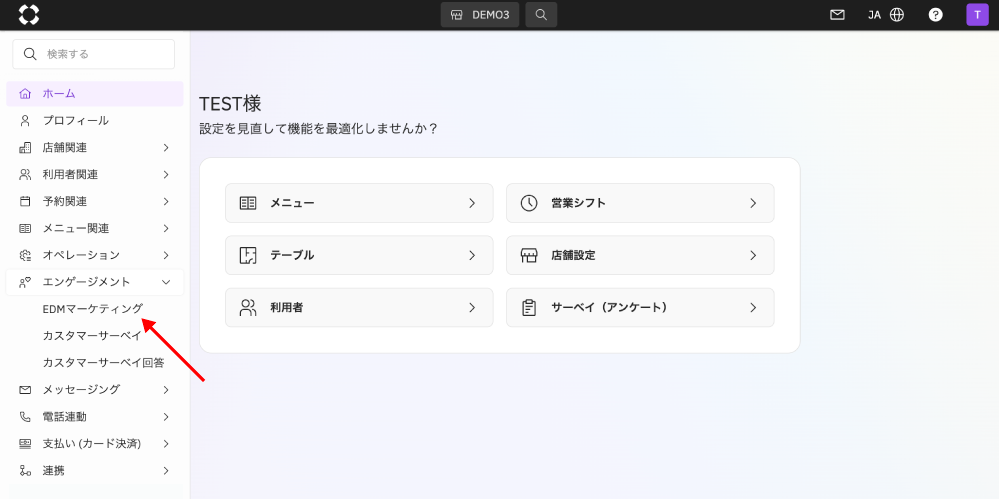Screen dimensions: 1000x499
Task: Click the clock icon on 営業シフト card
Action: point(530,203)
